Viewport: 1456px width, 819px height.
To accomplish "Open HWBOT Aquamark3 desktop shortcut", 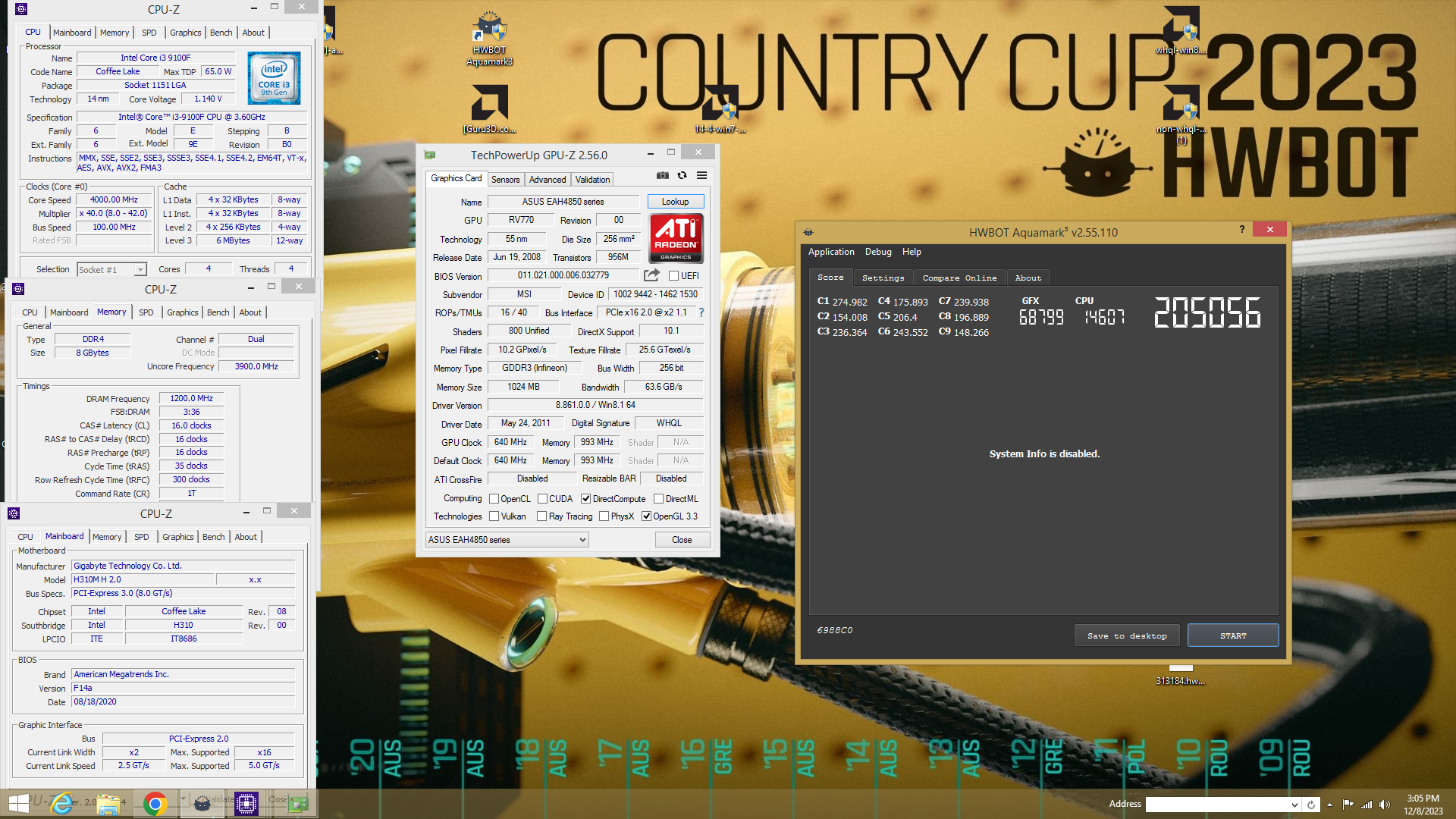I will click(x=489, y=39).
